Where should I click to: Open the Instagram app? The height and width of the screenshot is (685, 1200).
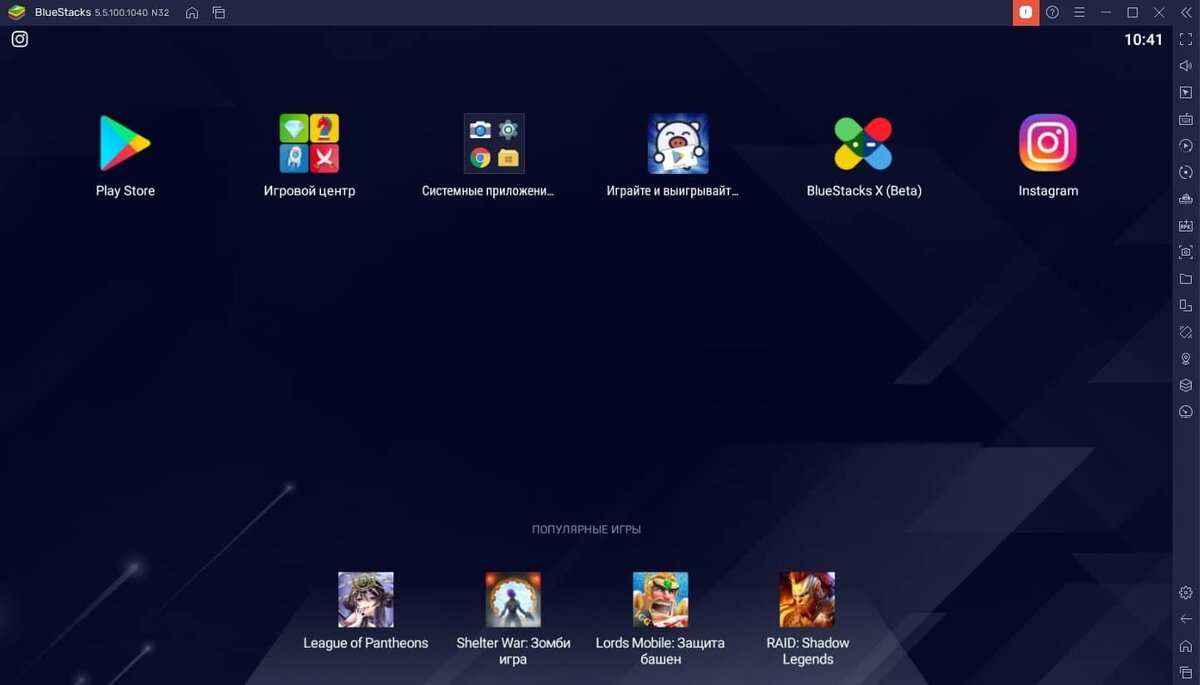point(1048,143)
